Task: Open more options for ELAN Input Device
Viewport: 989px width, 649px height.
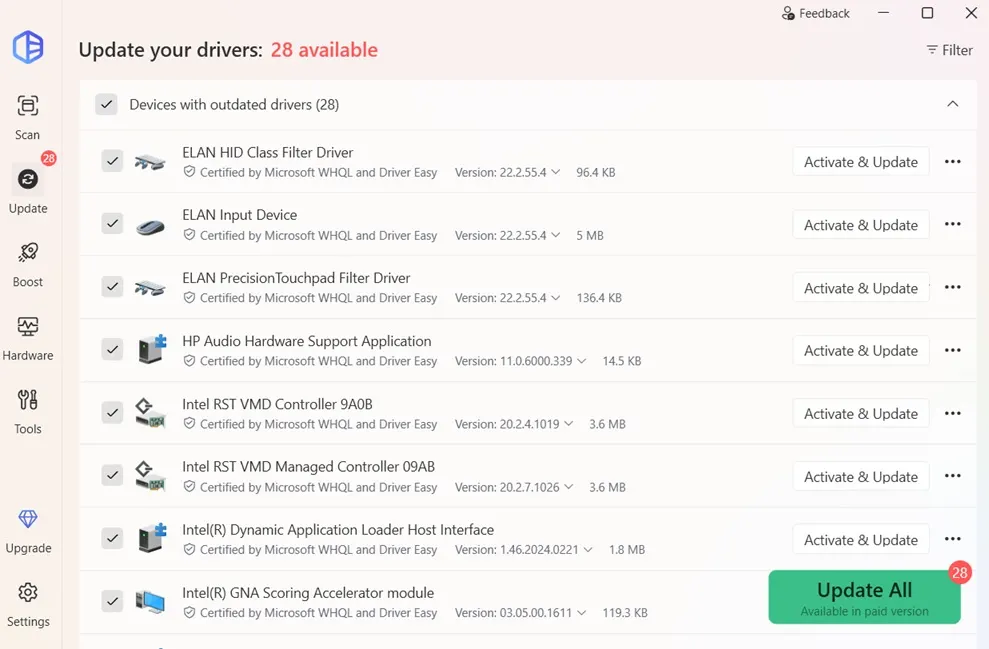Action: 952,224
